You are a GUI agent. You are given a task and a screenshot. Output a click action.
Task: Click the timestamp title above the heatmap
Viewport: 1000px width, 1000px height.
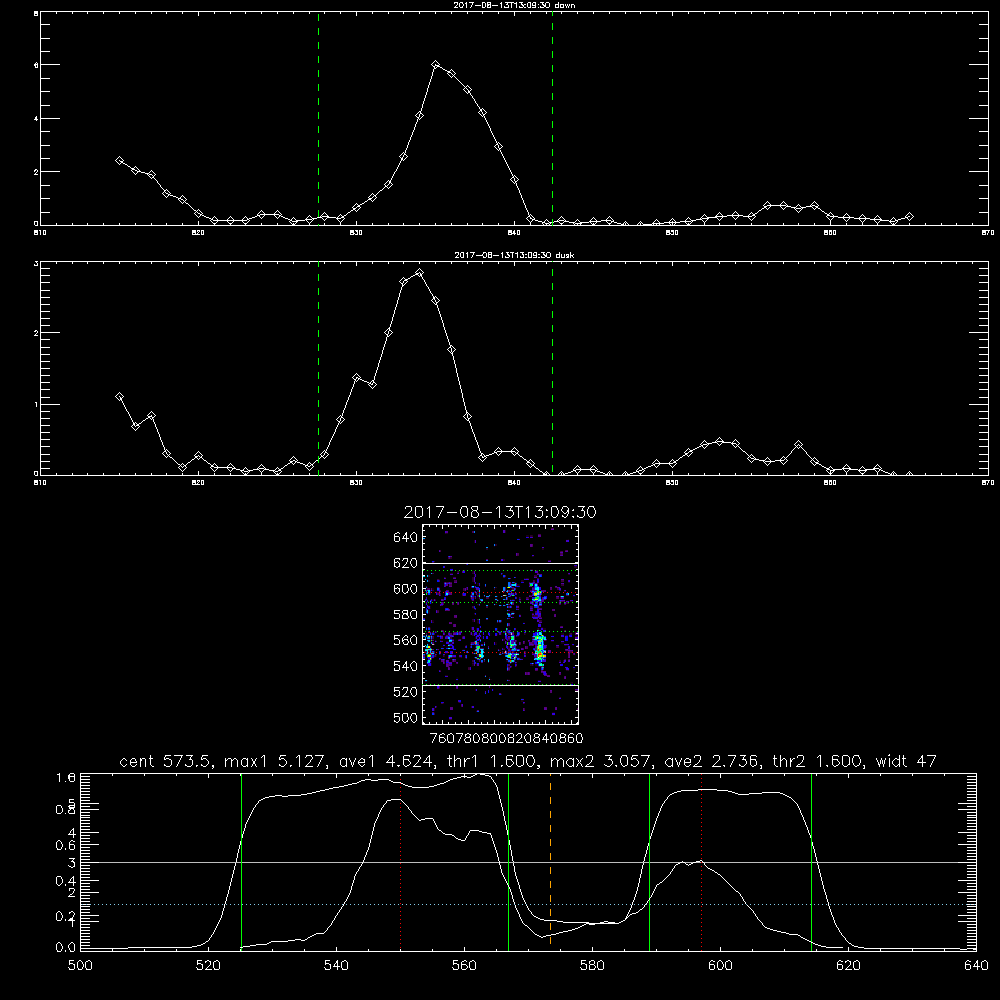click(x=500, y=512)
